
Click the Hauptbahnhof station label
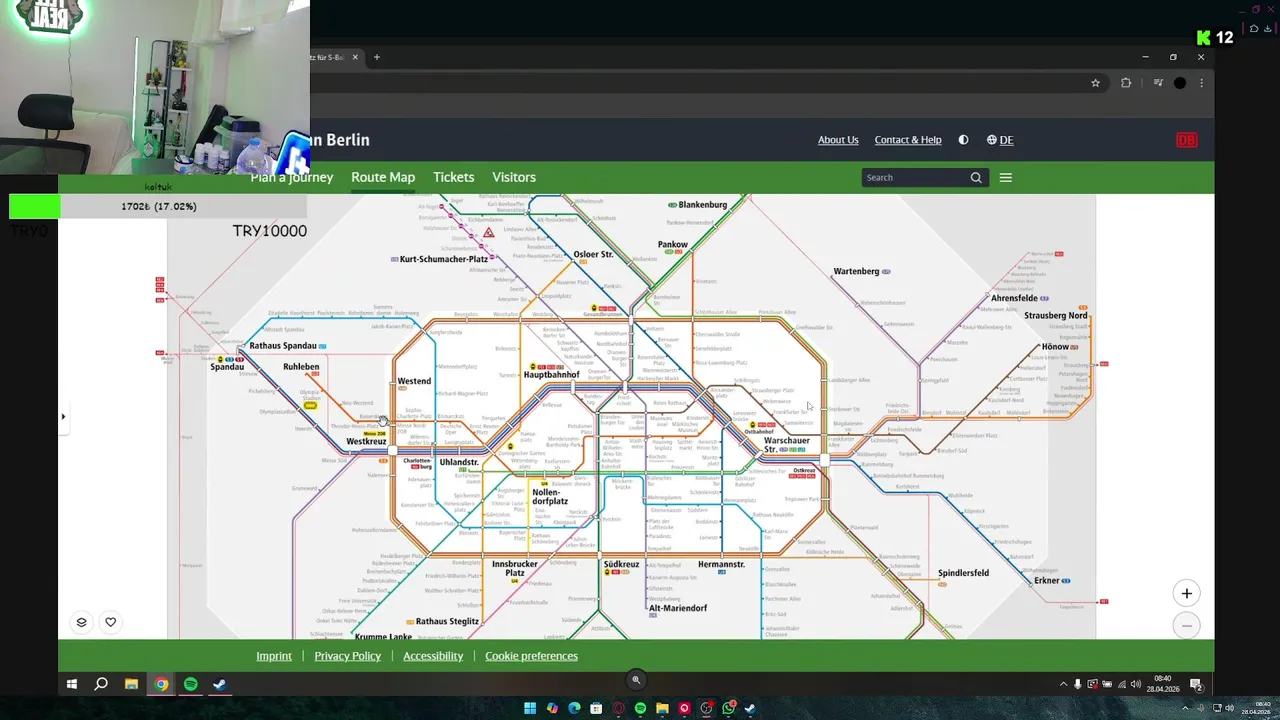(x=551, y=375)
